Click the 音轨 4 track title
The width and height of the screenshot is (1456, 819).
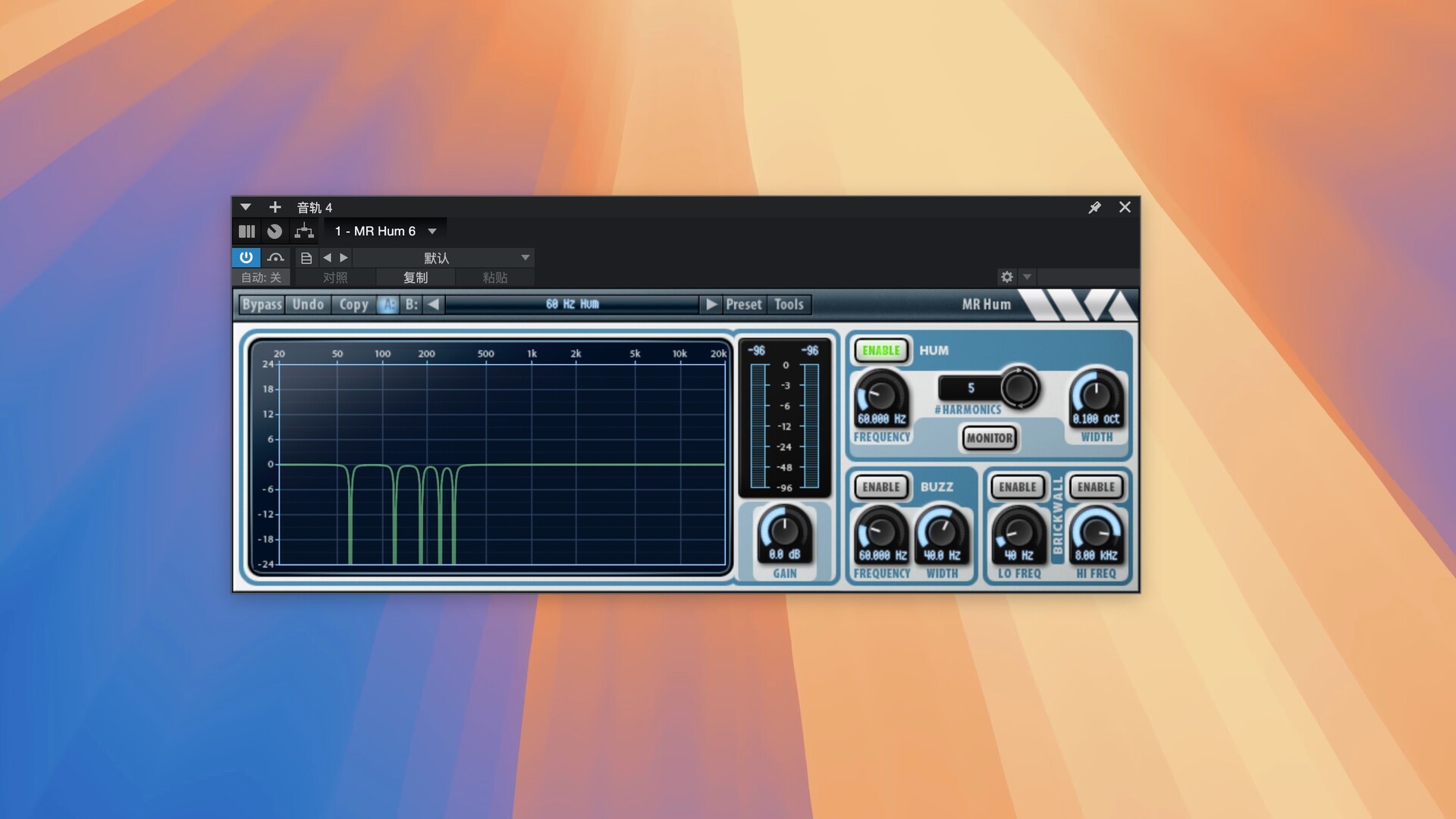[314, 207]
